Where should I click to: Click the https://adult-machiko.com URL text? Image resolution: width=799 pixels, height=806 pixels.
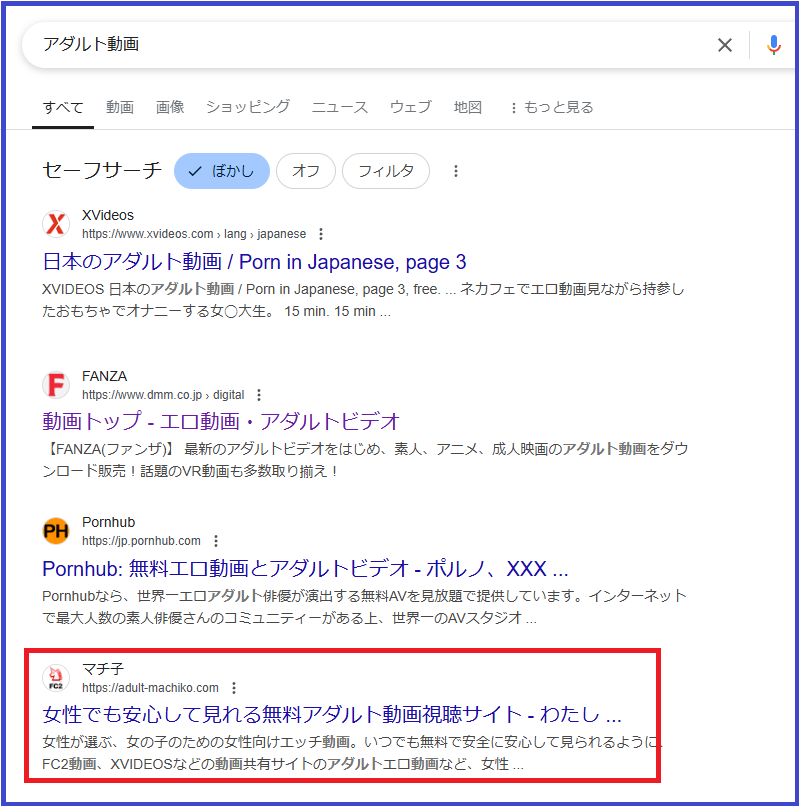tap(150, 688)
